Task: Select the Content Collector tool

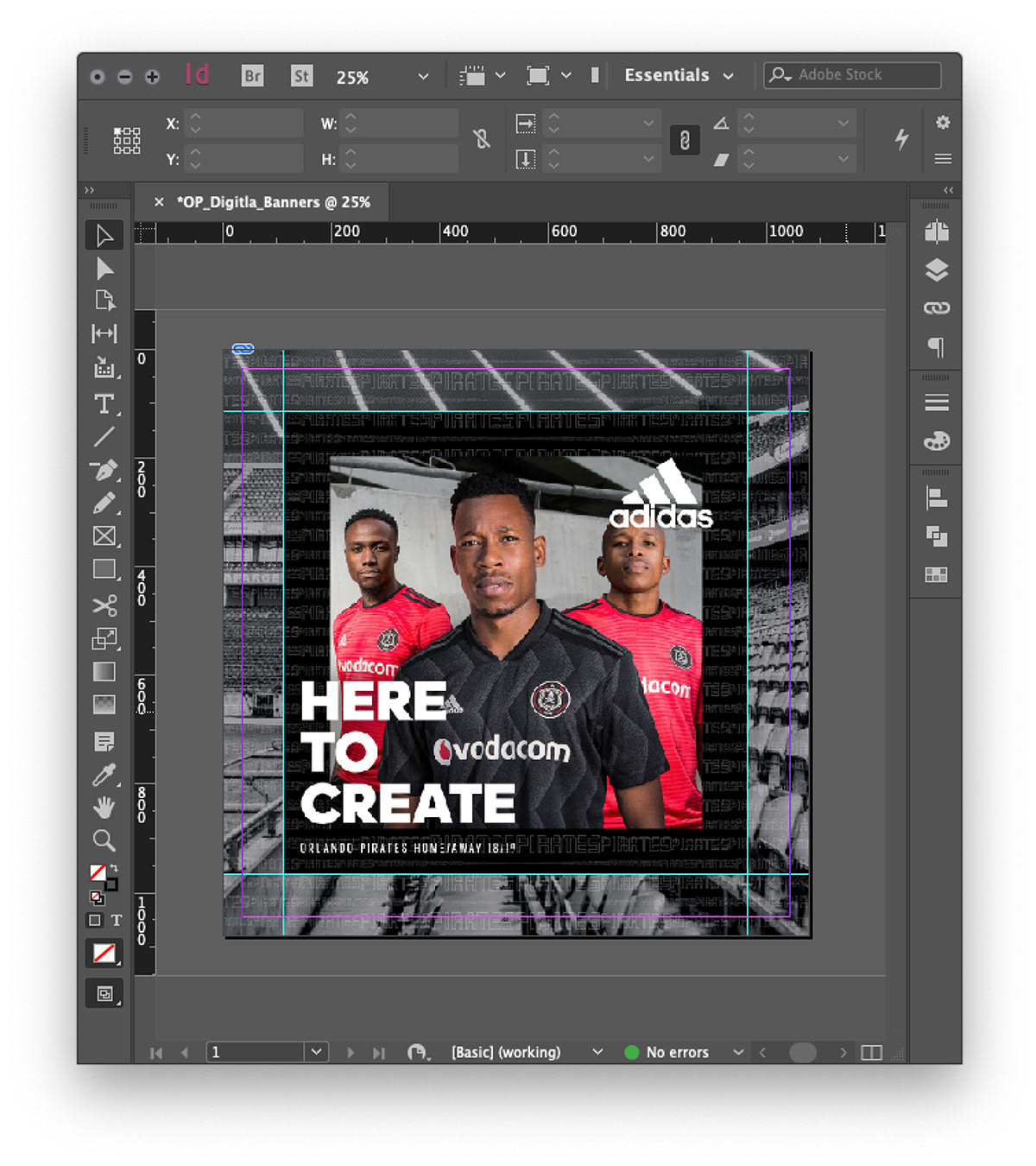Action: coord(104,368)
